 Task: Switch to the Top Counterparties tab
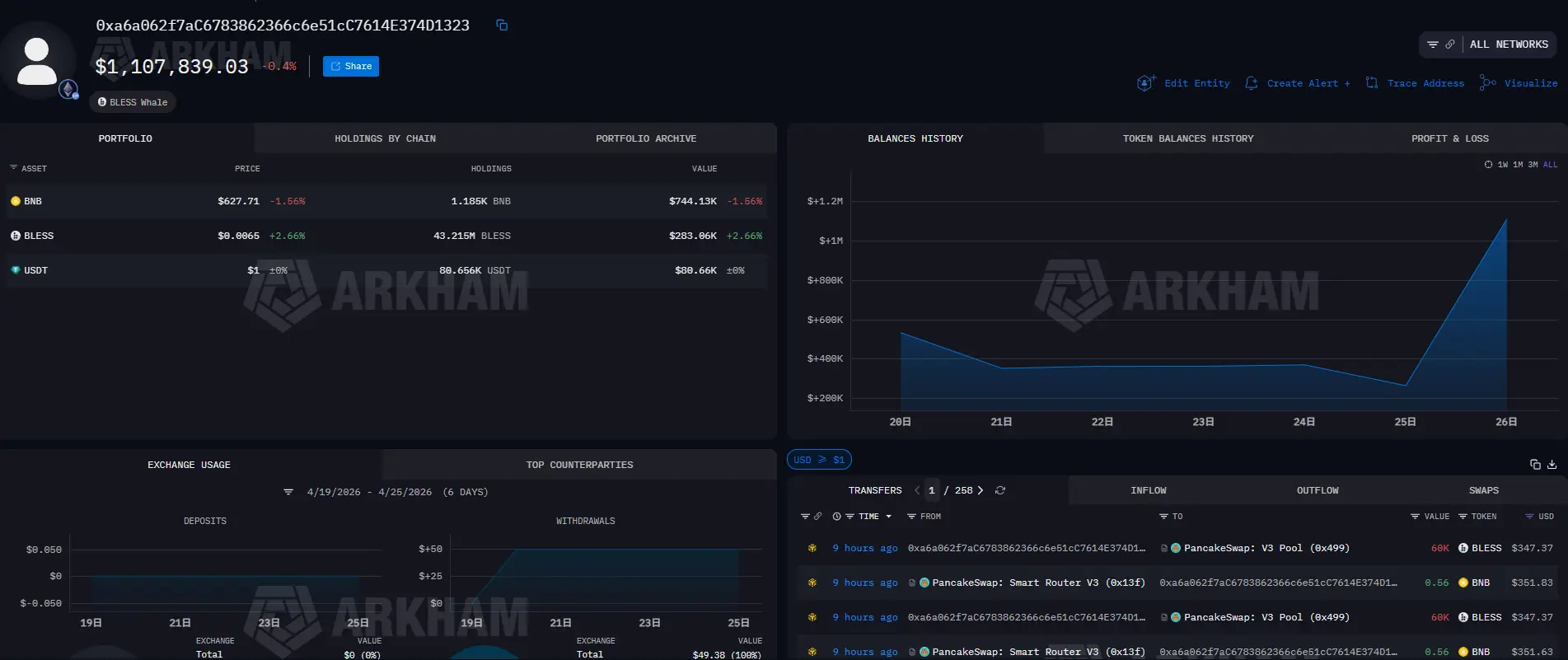(x=579, y=465)
